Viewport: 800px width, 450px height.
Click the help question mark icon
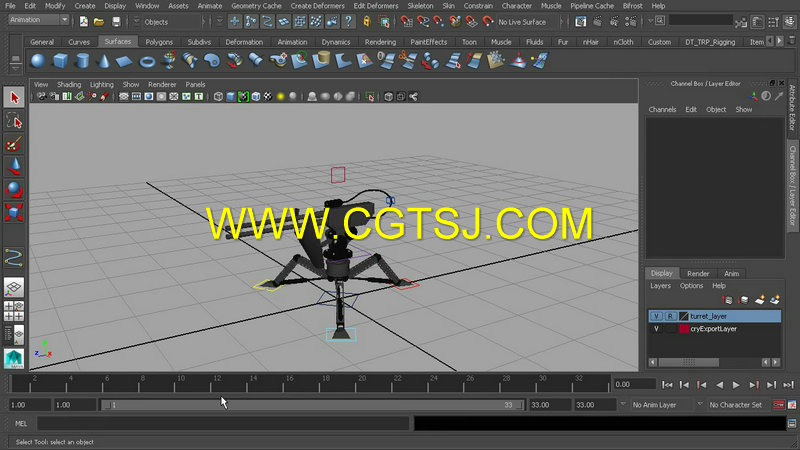[x=348, y=21]
